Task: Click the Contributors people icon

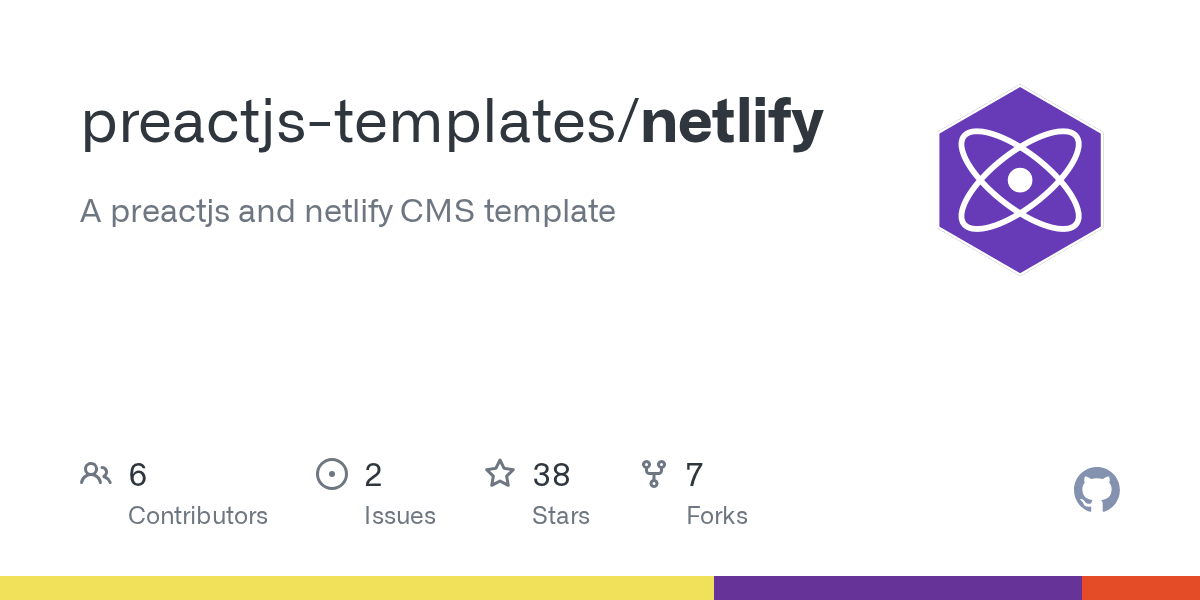Action: click(96, 474)
